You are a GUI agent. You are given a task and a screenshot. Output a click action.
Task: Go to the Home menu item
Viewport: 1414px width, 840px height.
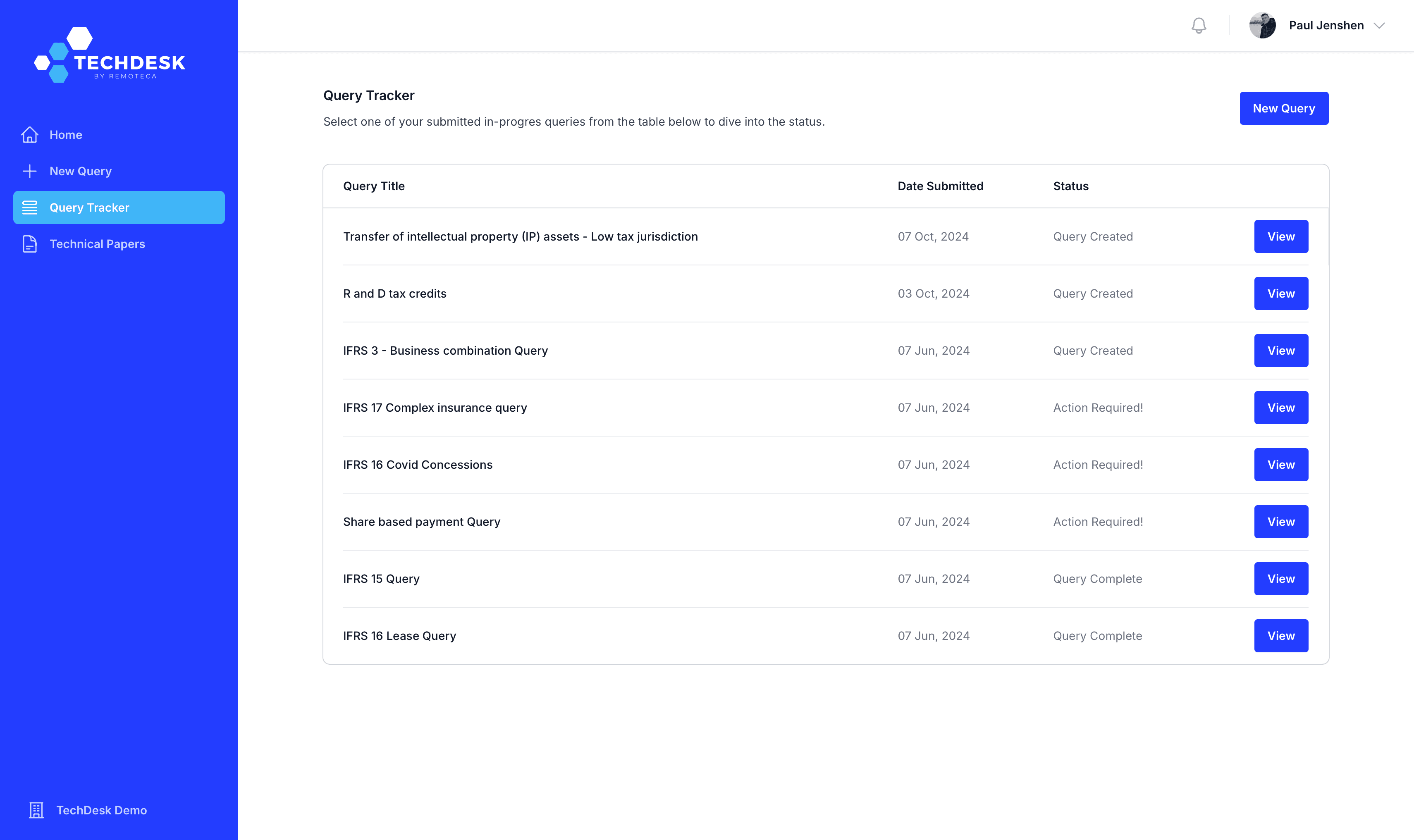click(66, 135)
